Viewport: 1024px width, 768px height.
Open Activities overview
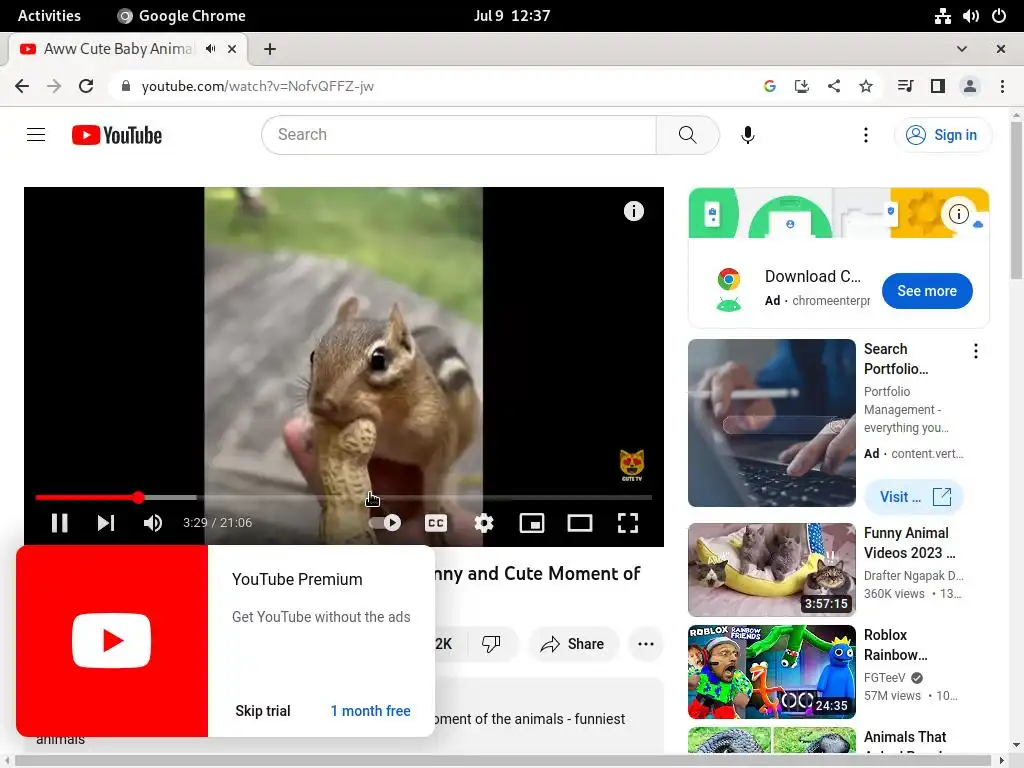click(49, 16)
